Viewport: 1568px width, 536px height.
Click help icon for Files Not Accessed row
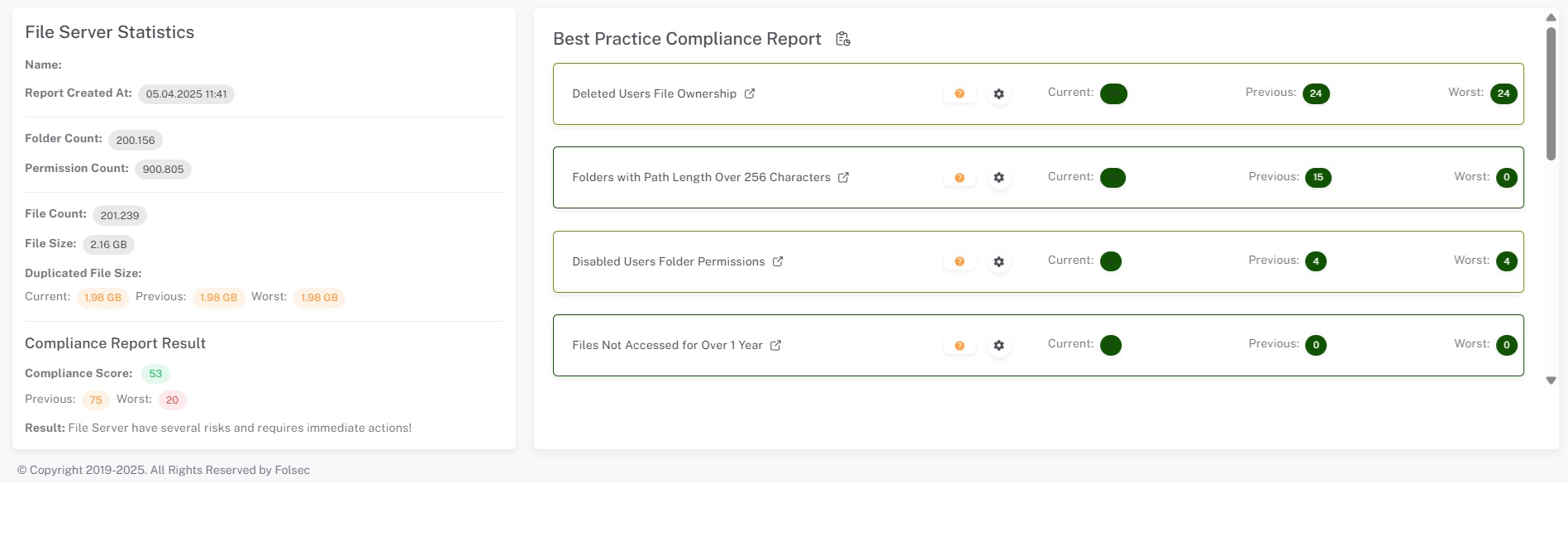960,346
